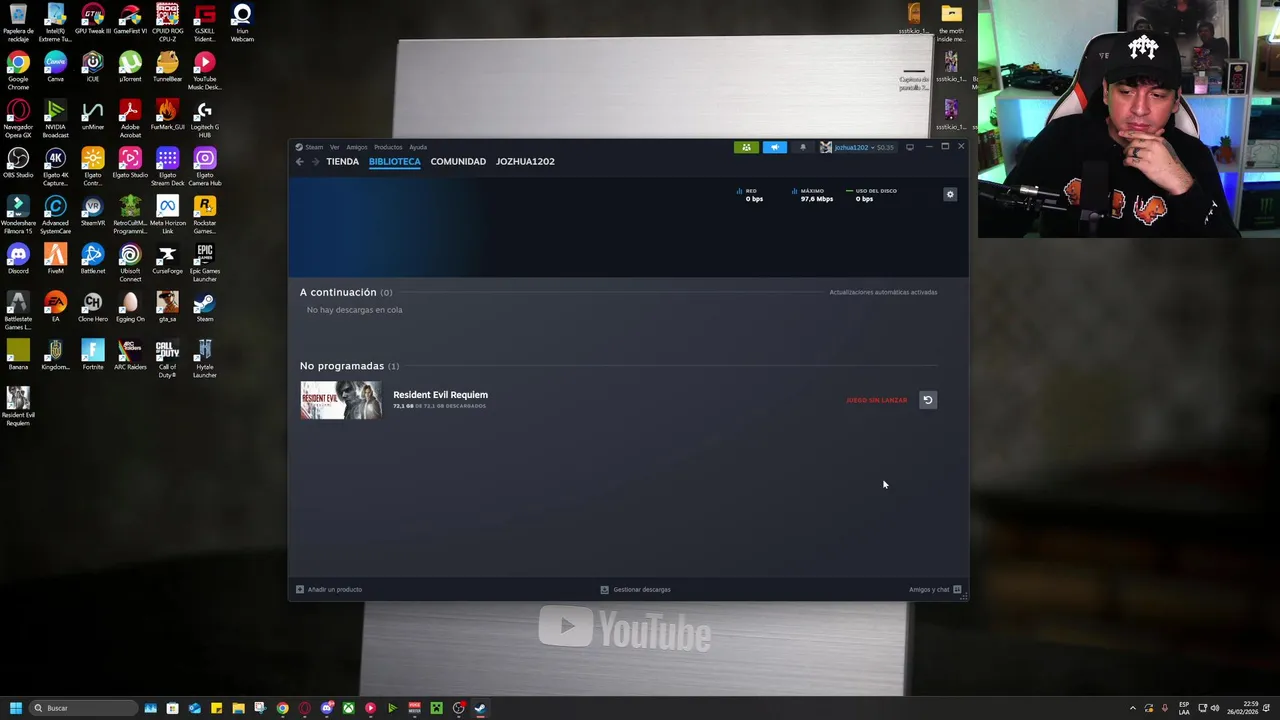This screenshot has height=720, width=1280.
Task: Open the Windows Start button
Action: tap(15, 708)
